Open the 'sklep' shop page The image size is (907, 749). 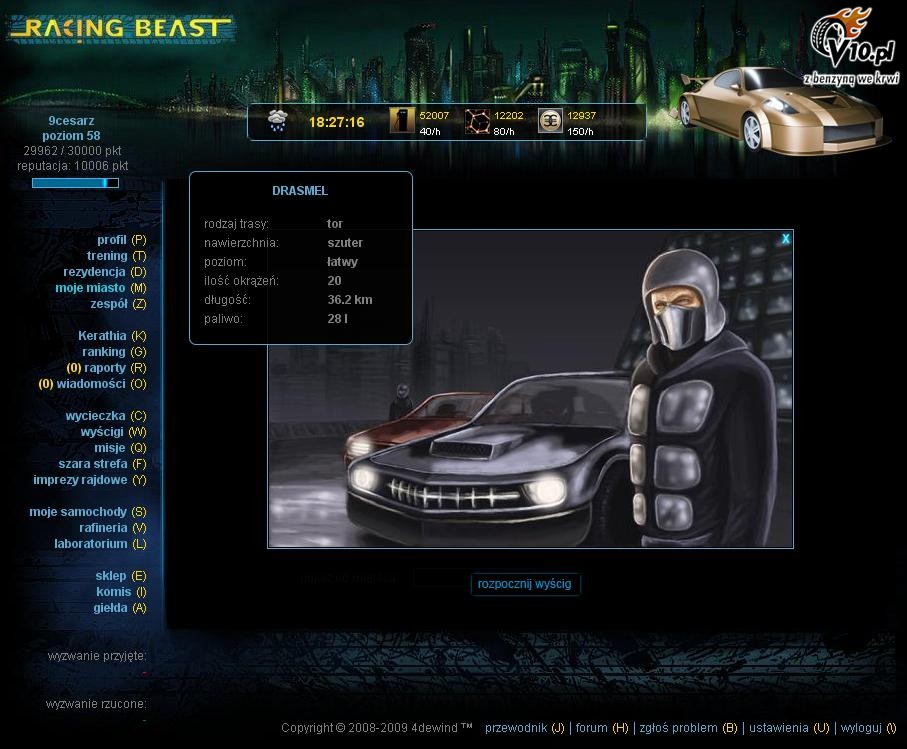point(110,576)
